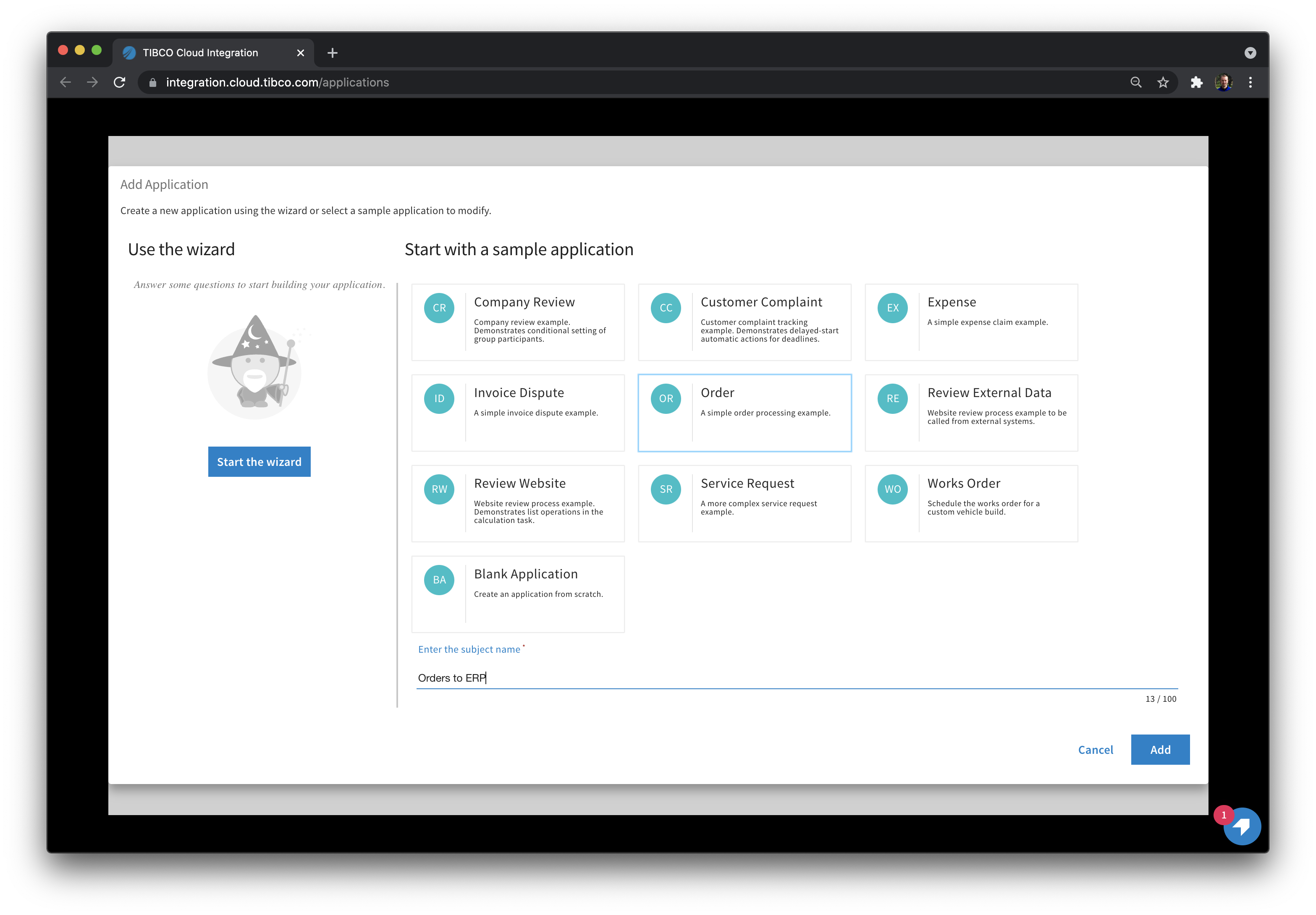
Task: Click the Company Review CR icon
Action: coord(438,308)
